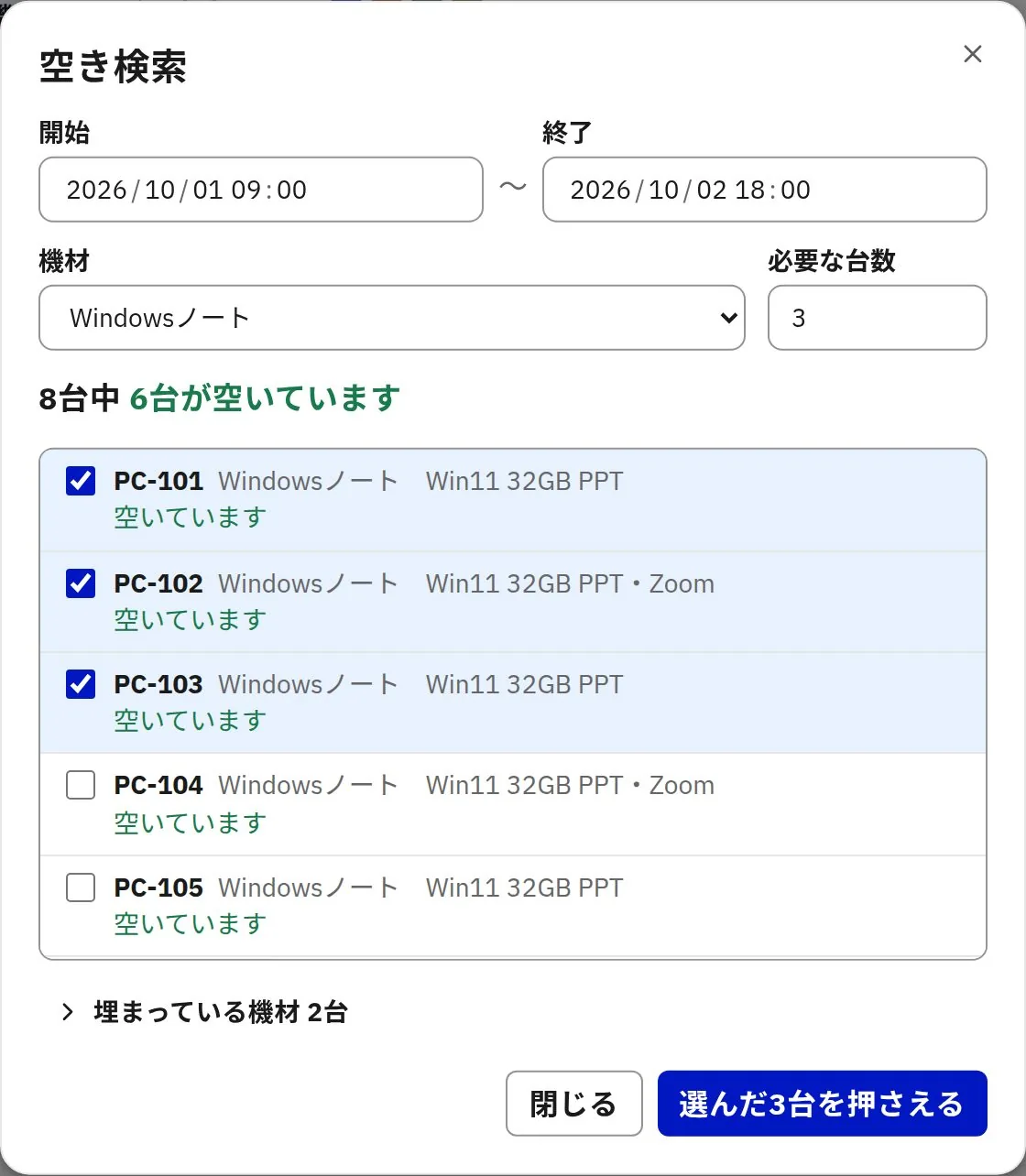Uncheck the PC-102 checkbox
The image size is (1026, 1176).
point(81,583)
